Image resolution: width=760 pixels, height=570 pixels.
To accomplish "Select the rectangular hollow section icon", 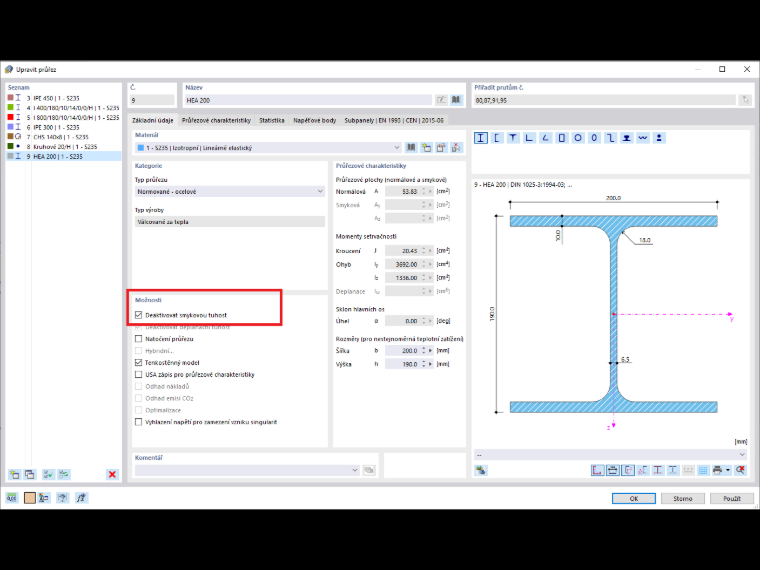I will tap(562, 138).
